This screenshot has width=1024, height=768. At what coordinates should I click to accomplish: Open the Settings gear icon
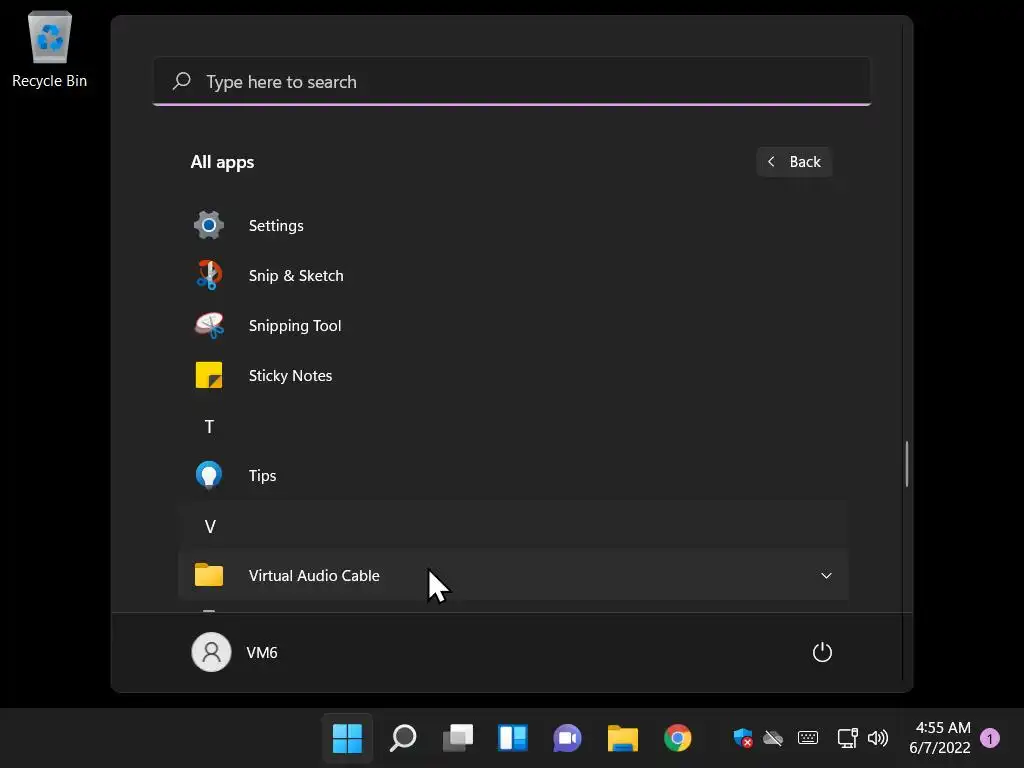pyautogui.click(x=209, y=225)
